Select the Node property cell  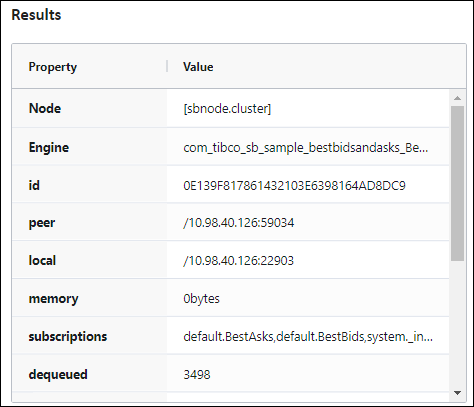click(x=89, y=108)
